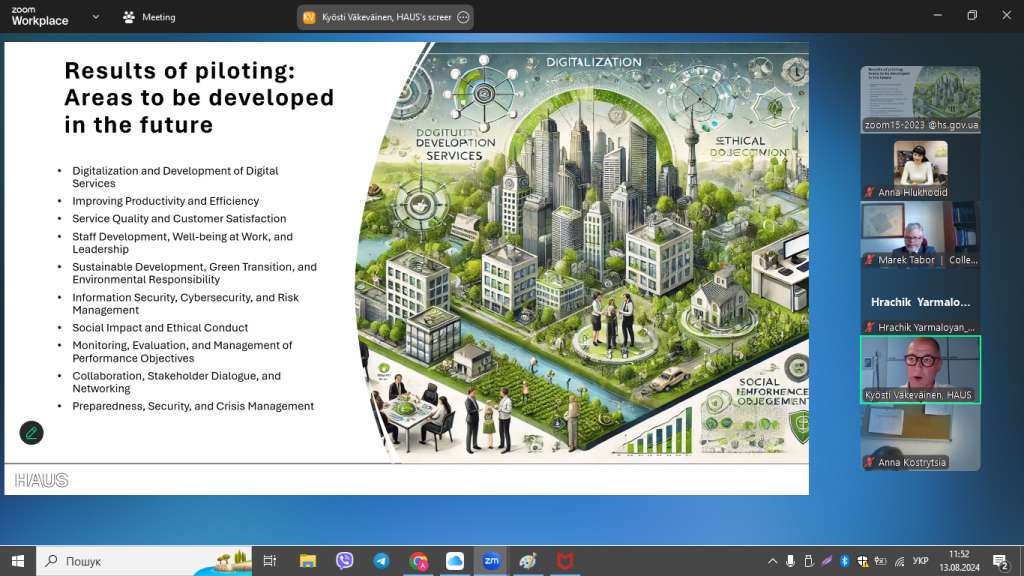
Task: Click the green annotate pencil icon
Action: (x=32, y=433)
